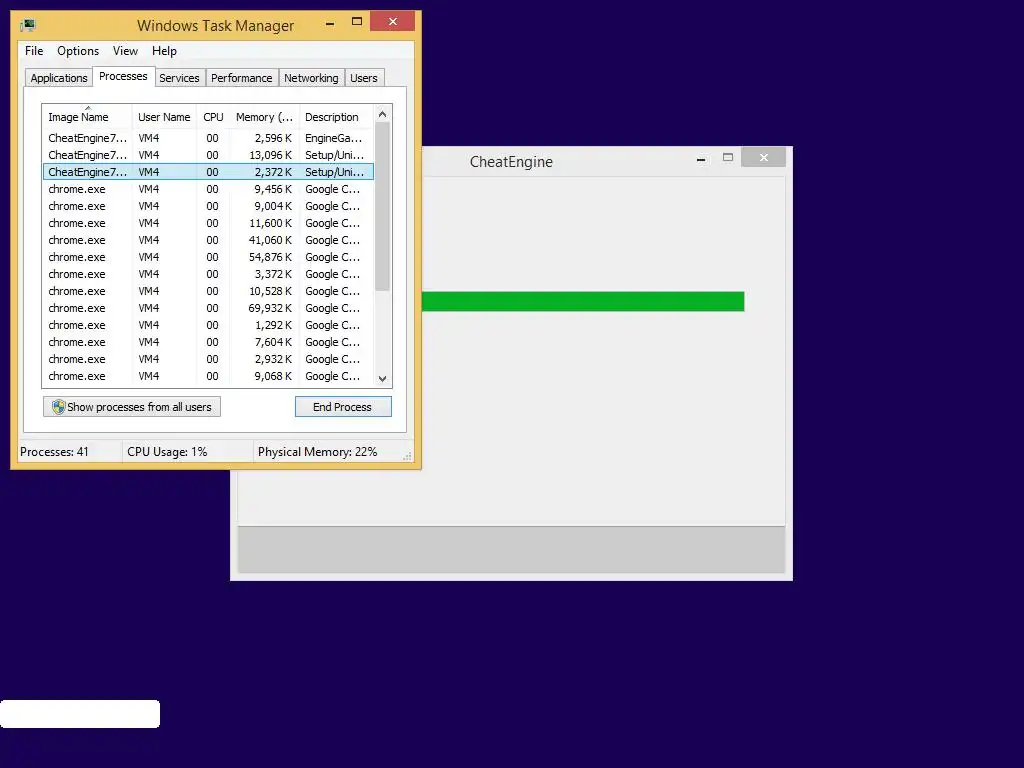This screenshot has width=1024, height=768.
Task: Select chrome.exe process using 69,932 K
Action: 208,308
